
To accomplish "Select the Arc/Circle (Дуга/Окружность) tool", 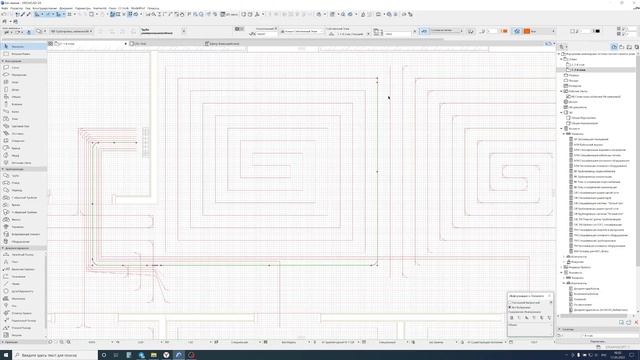I will [x=23, y=291].
